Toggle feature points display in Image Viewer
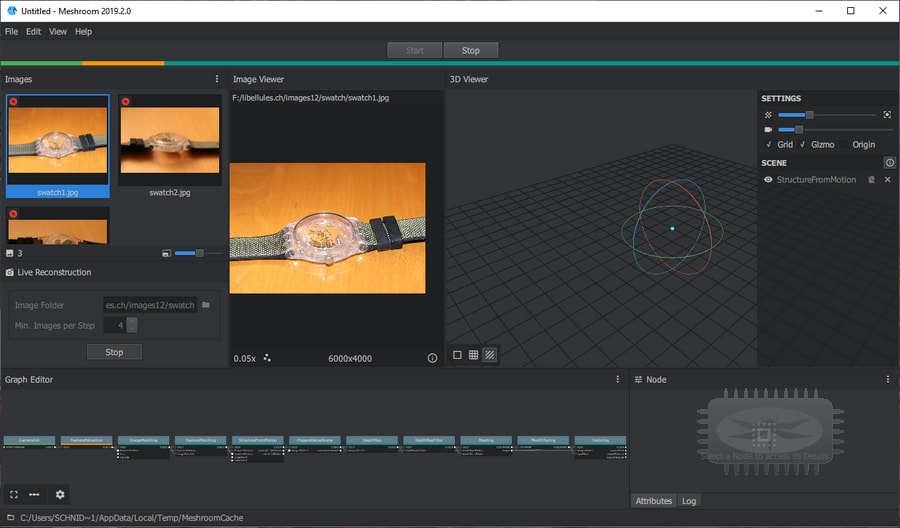The image size is (900, 528). [x=267, y=358]
